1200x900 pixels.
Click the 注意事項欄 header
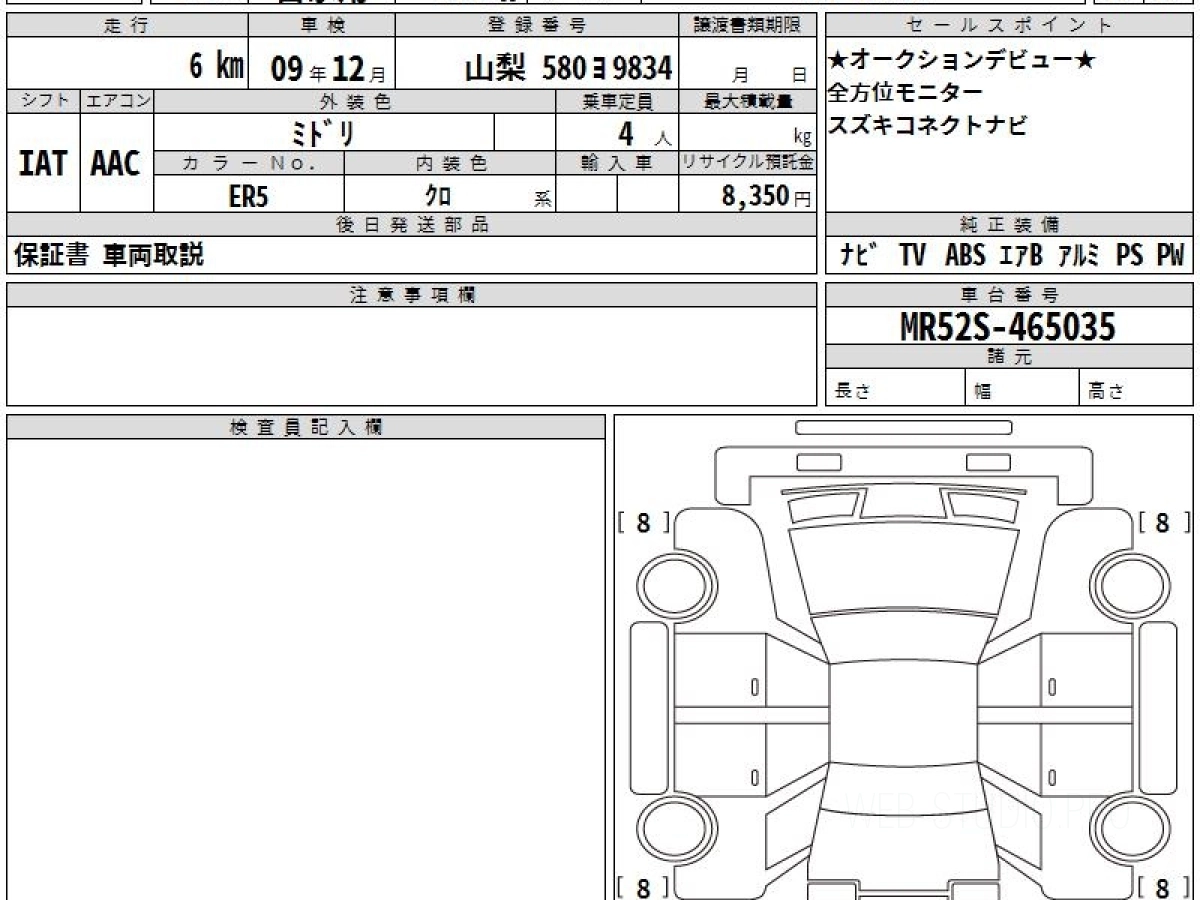pyautogui.click(x=412, y=295)
